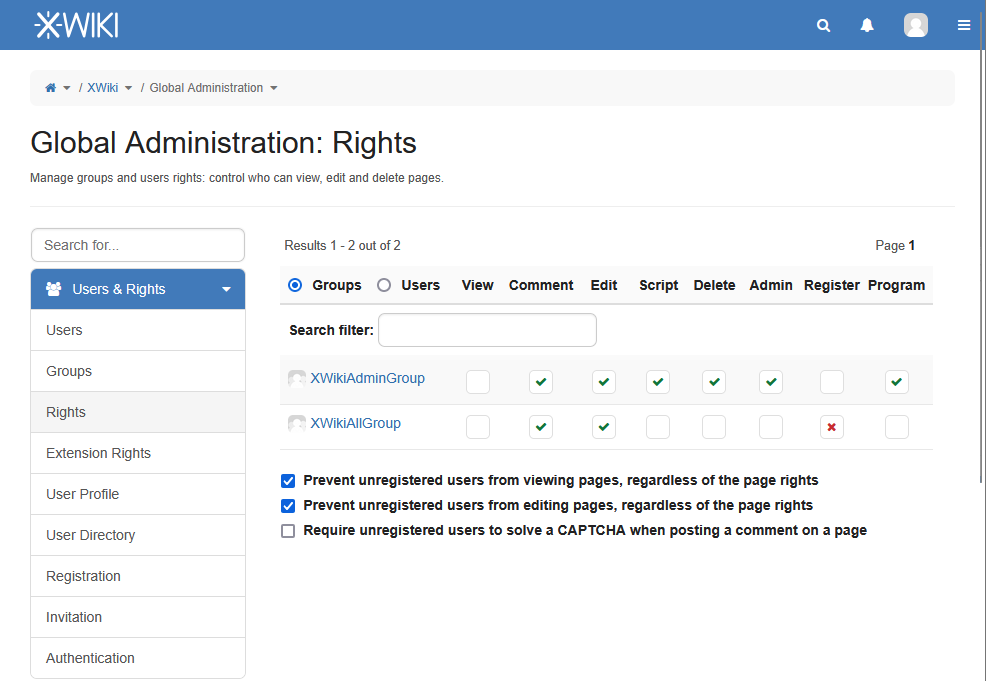Toggle Edit right for XWikiAllGroup

(x=604, y=427)
